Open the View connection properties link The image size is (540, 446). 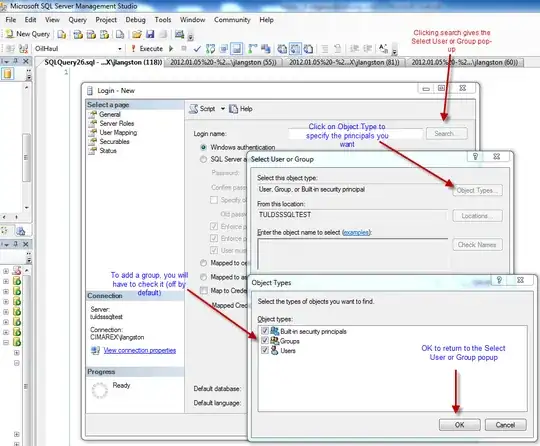pos(140,351)
